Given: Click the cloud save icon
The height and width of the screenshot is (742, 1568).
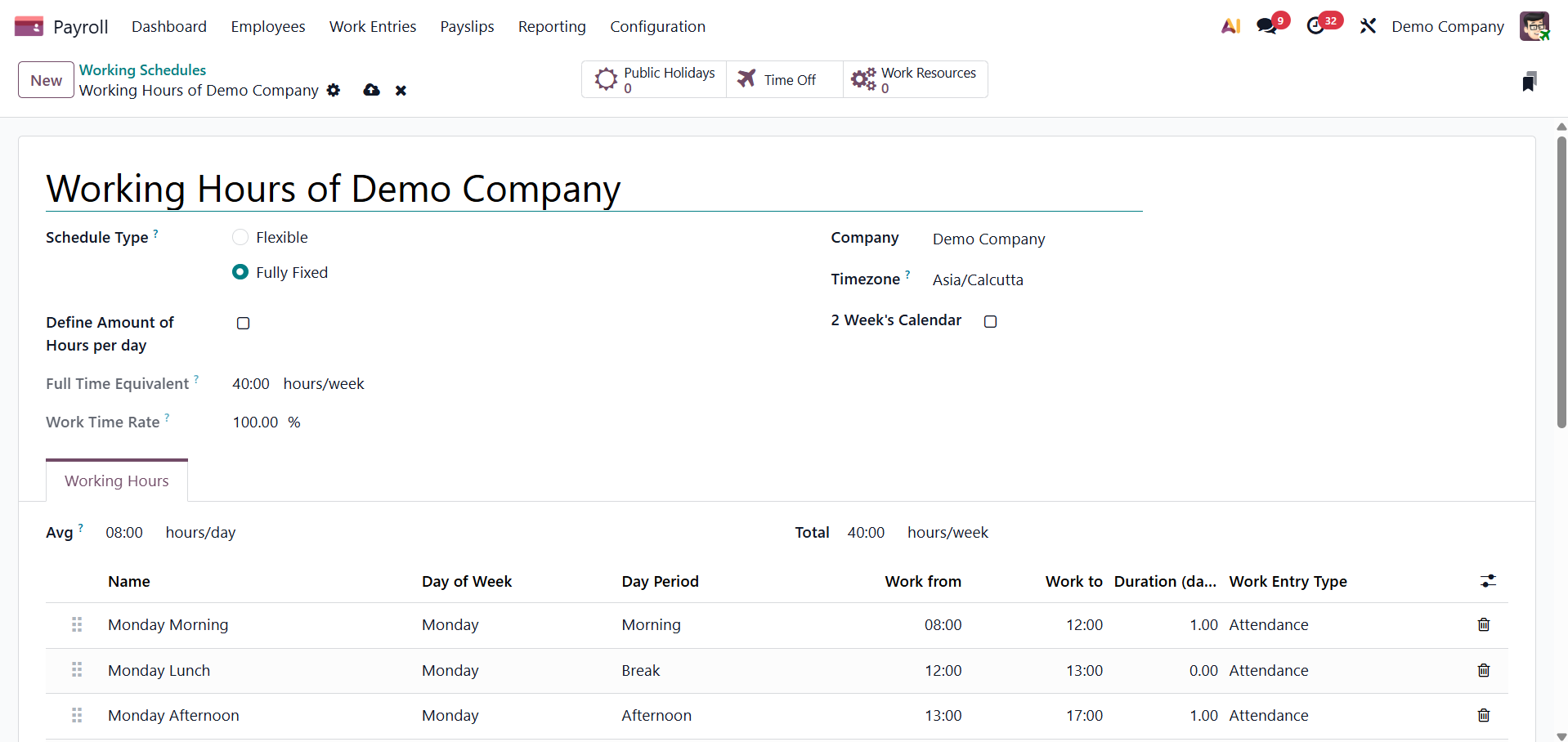Looking at the screenshot, I should coord(371,90).
